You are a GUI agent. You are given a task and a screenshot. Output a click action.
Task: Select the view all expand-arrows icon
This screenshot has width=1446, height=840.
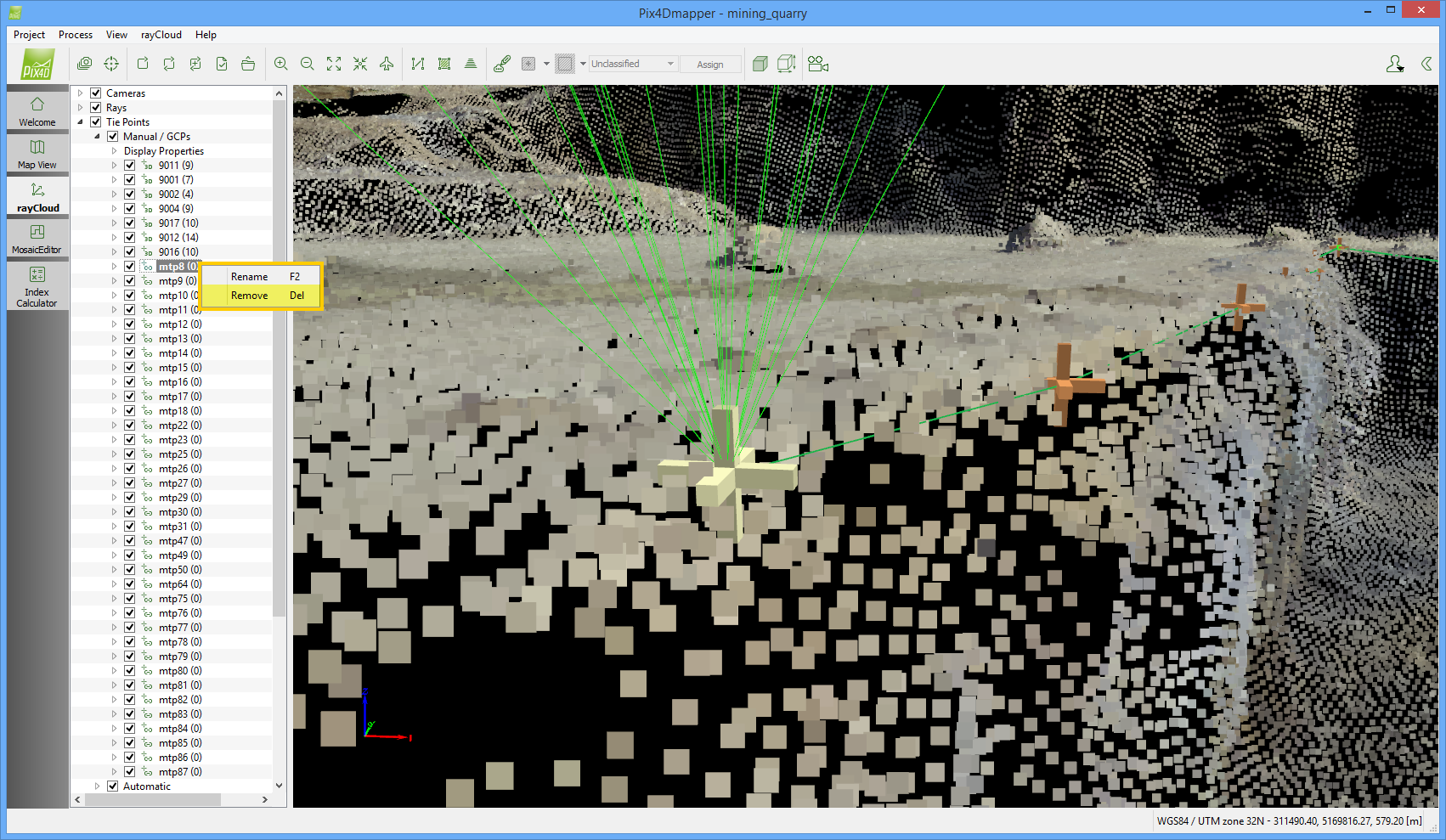tap(334, 64)
